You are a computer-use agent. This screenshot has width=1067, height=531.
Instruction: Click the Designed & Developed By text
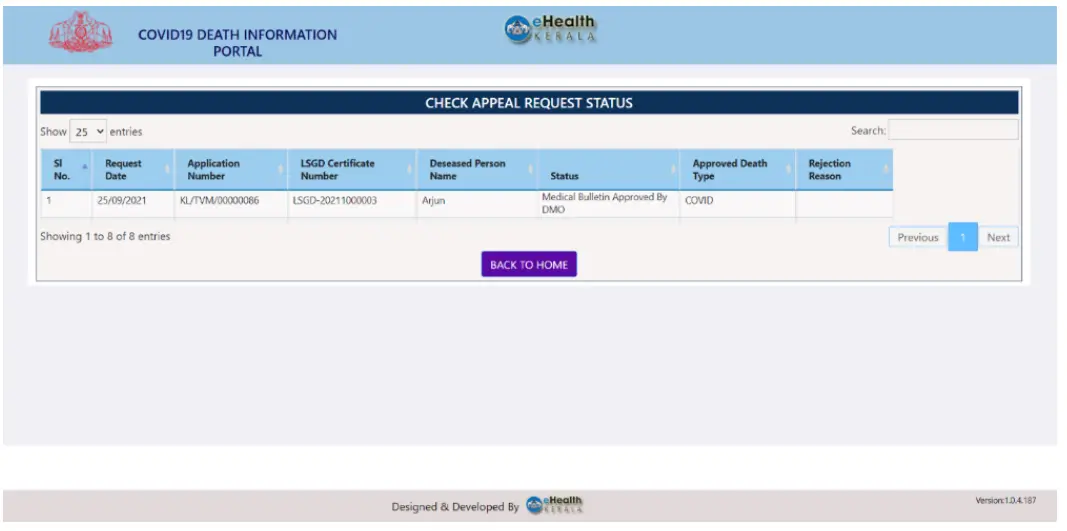click(x=455, y=507)
